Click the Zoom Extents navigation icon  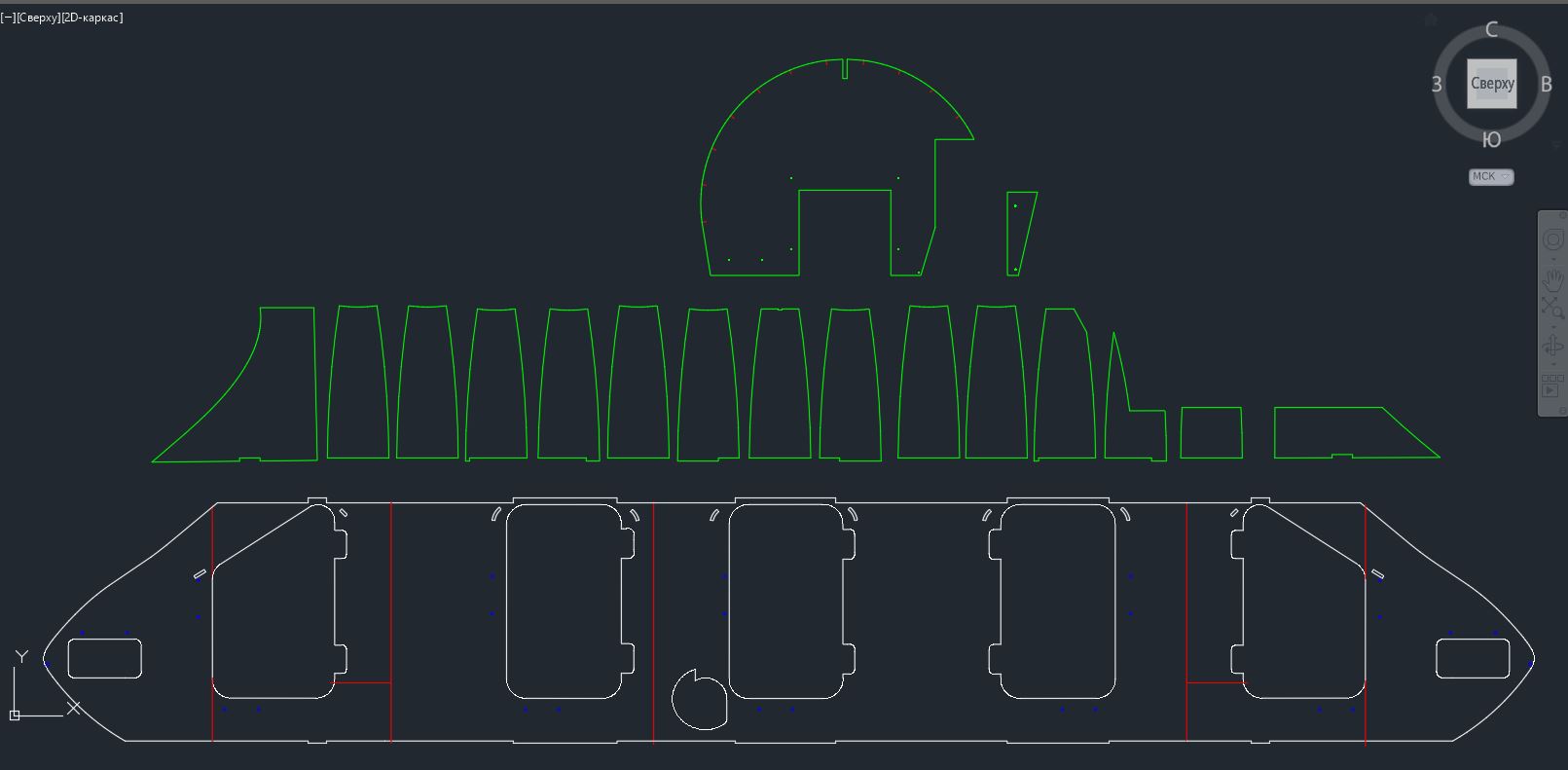tap(1552, 310)
